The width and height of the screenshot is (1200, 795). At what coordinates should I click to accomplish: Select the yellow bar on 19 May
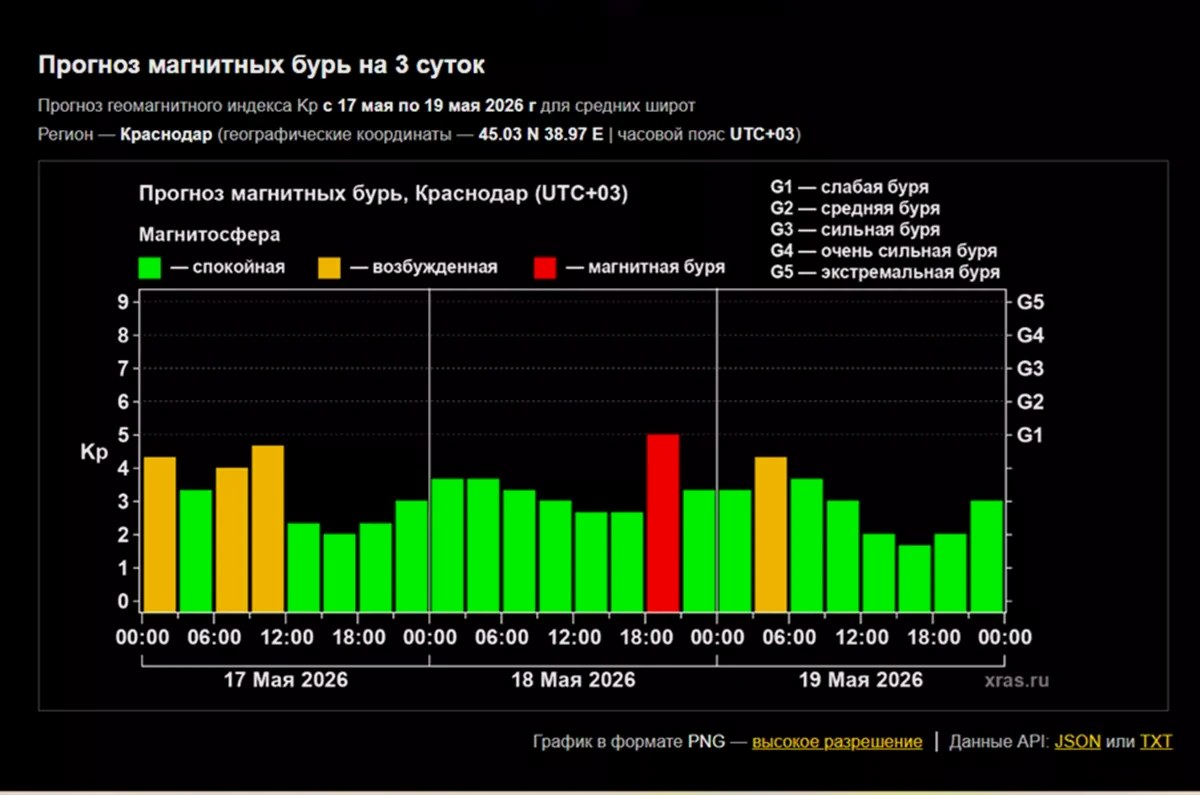pyautogui.click(x=771, y=533)
